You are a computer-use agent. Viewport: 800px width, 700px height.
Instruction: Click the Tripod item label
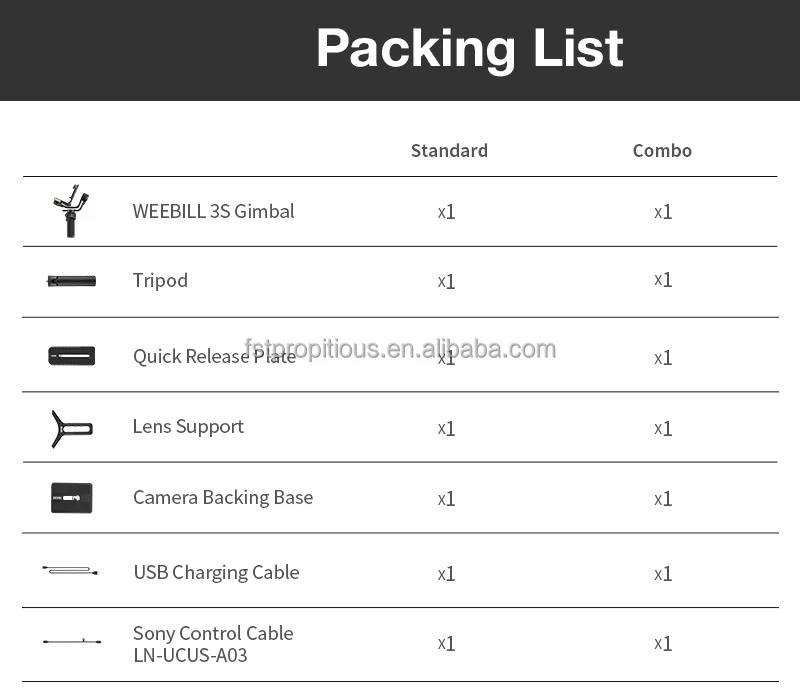[160, 280]
